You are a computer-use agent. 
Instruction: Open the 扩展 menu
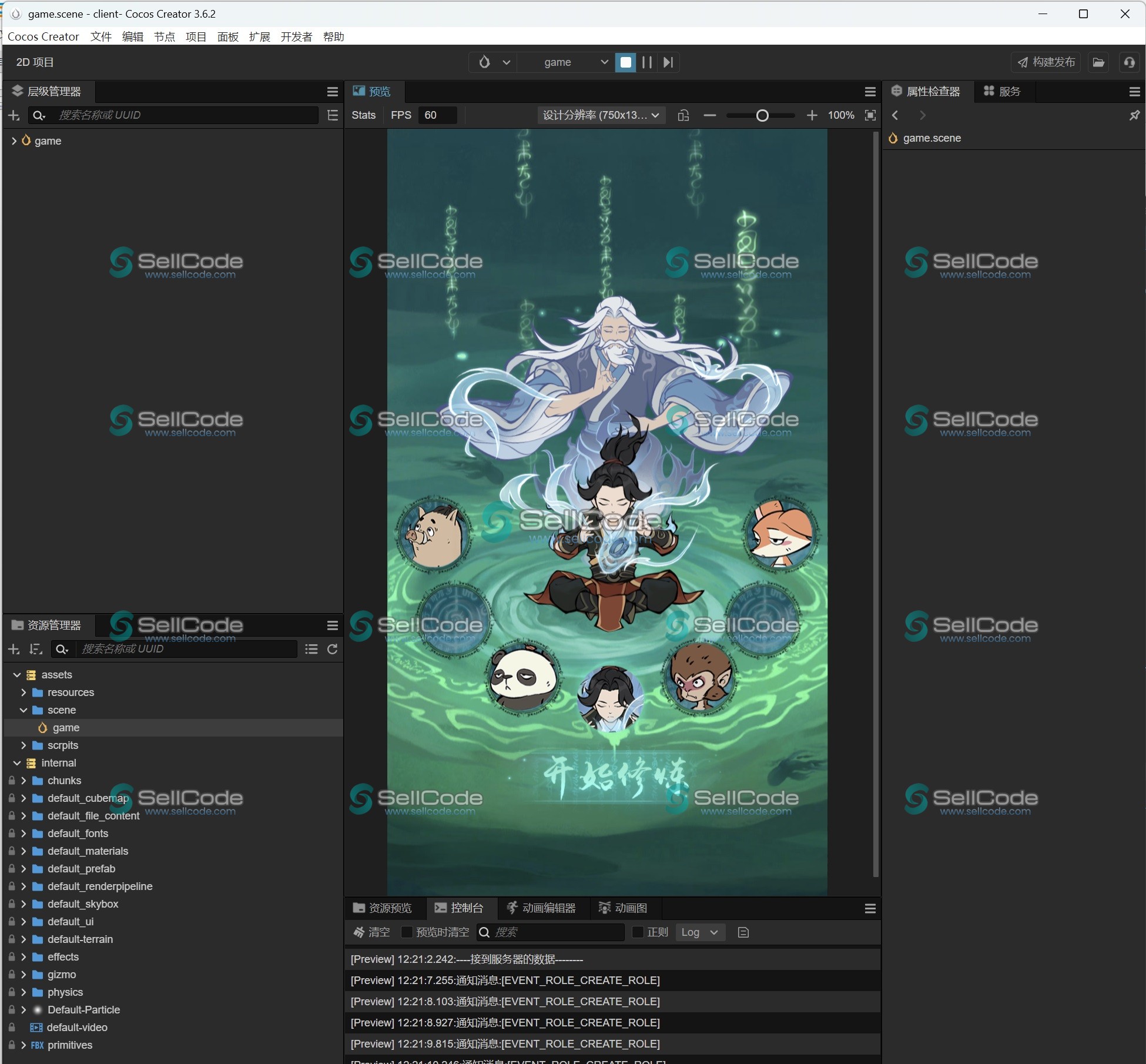click(259, 37)
